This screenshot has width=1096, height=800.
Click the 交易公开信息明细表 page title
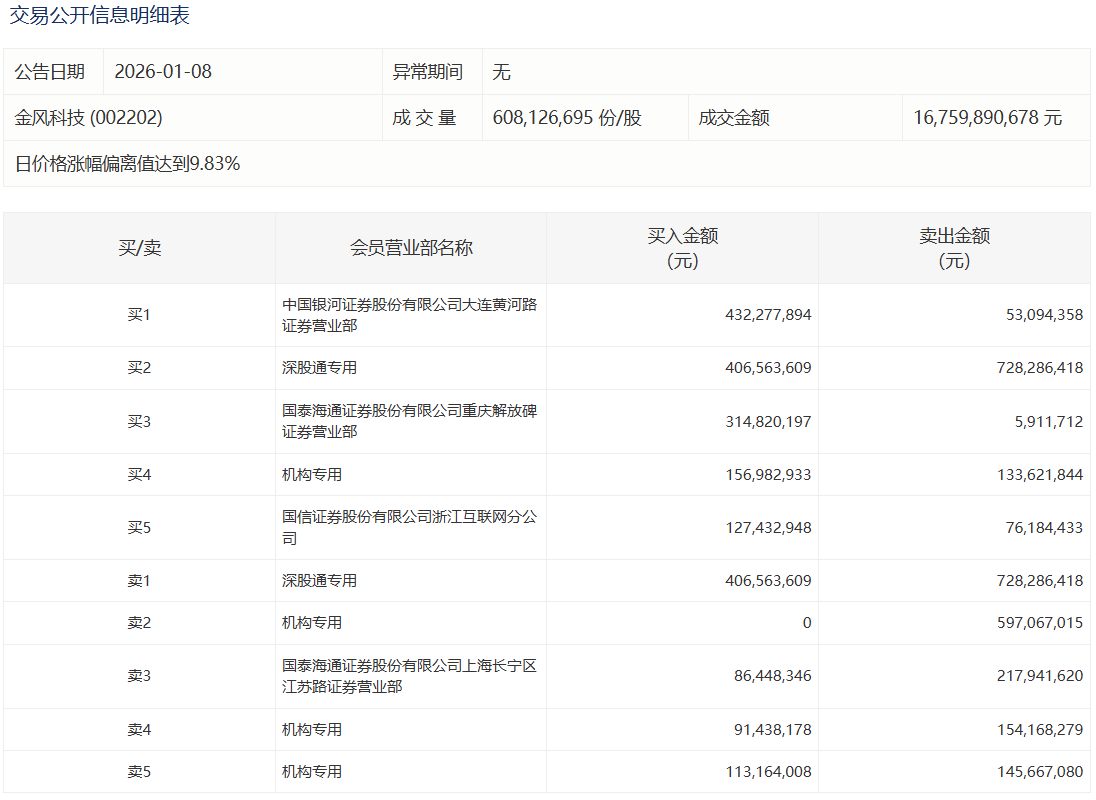99,16
